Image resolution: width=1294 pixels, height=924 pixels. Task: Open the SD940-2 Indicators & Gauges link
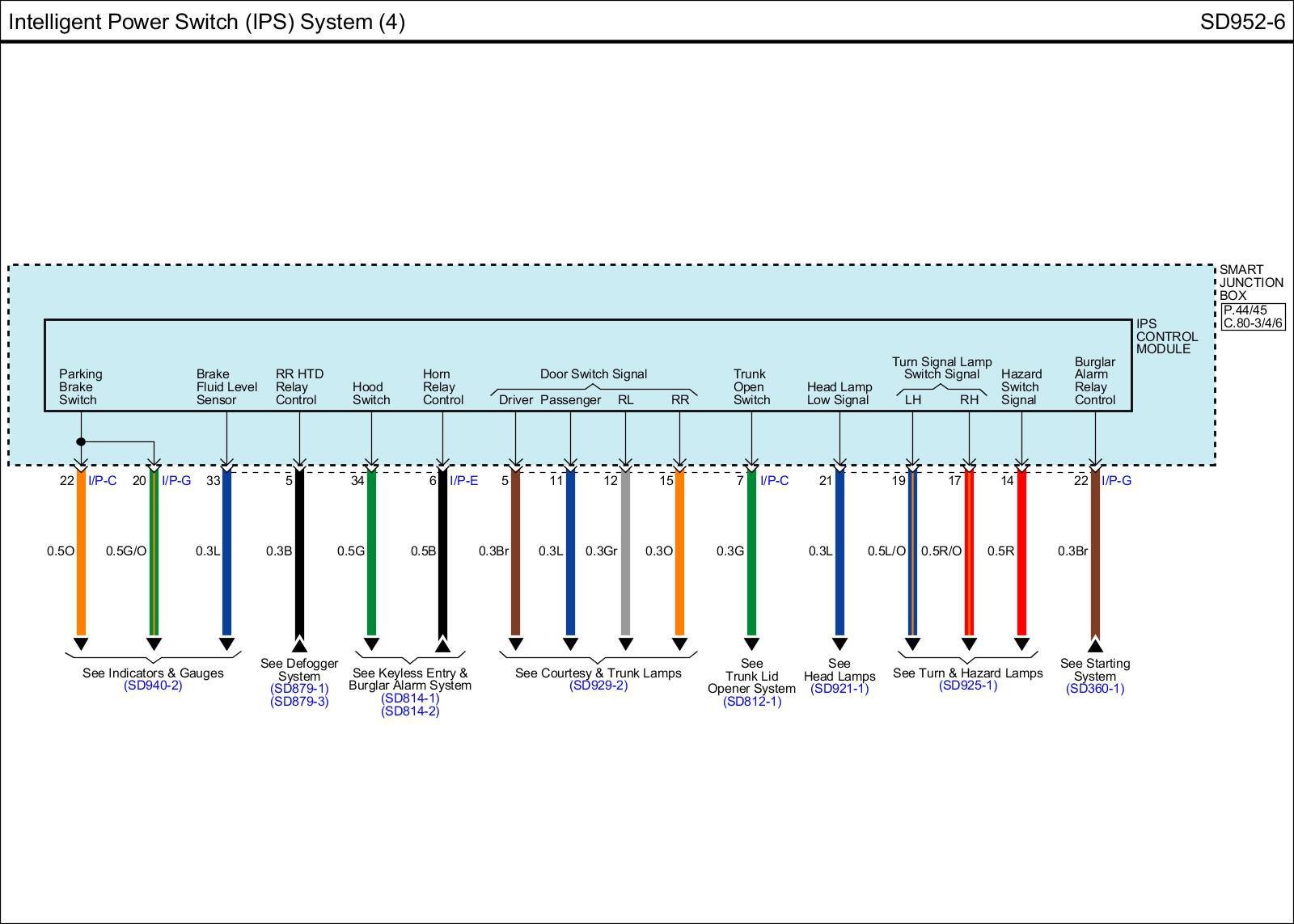(153, 686)
